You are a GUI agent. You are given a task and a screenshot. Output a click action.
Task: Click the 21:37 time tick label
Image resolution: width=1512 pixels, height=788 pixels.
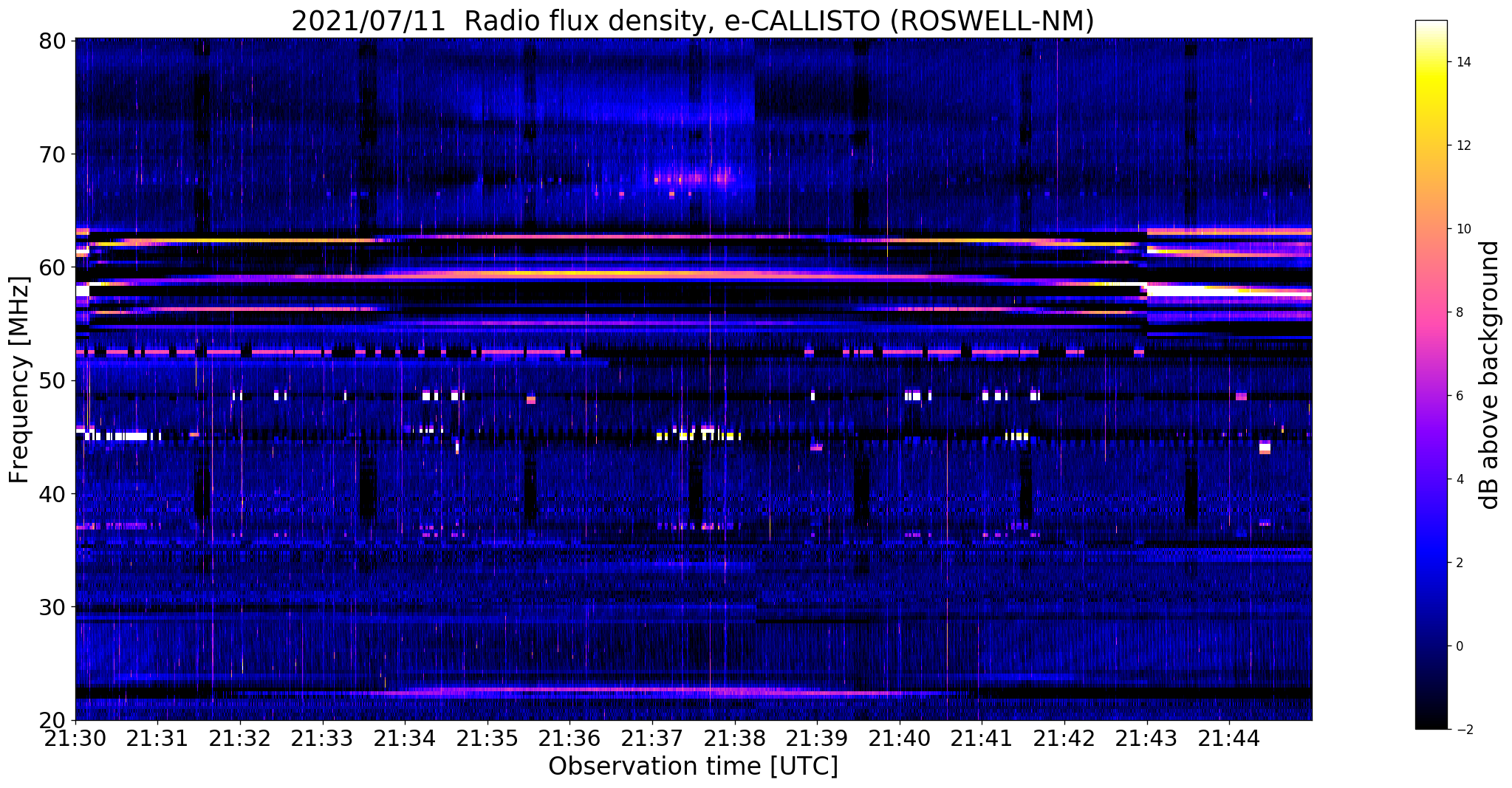coord(652,739)
